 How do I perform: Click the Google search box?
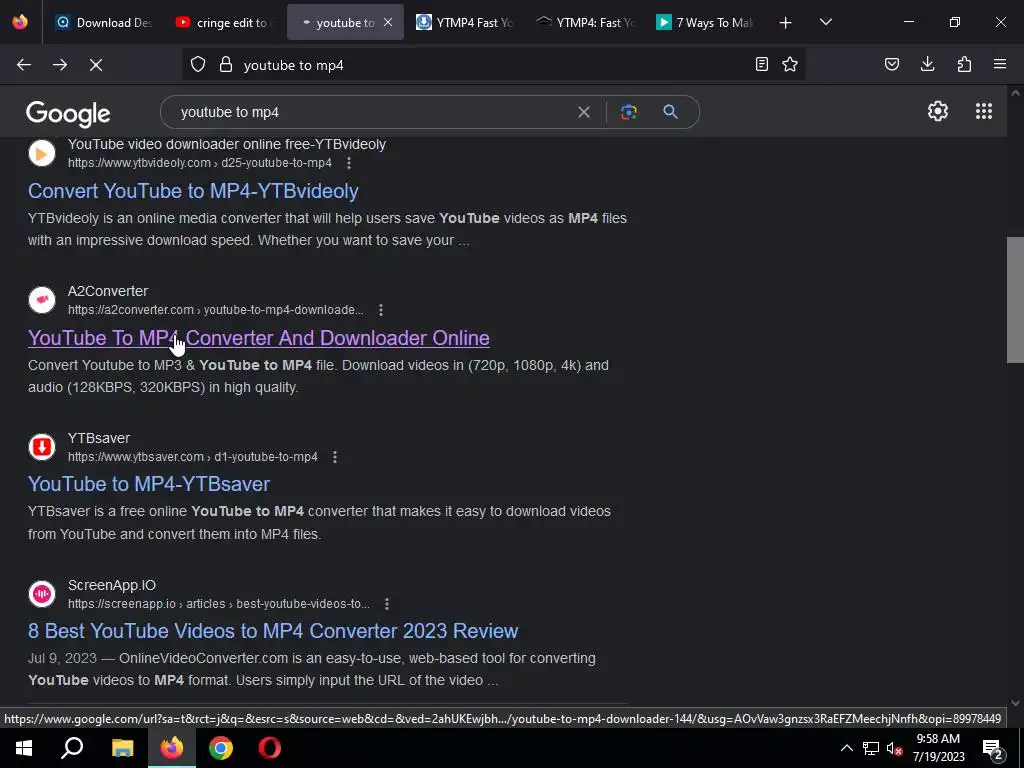430,112
